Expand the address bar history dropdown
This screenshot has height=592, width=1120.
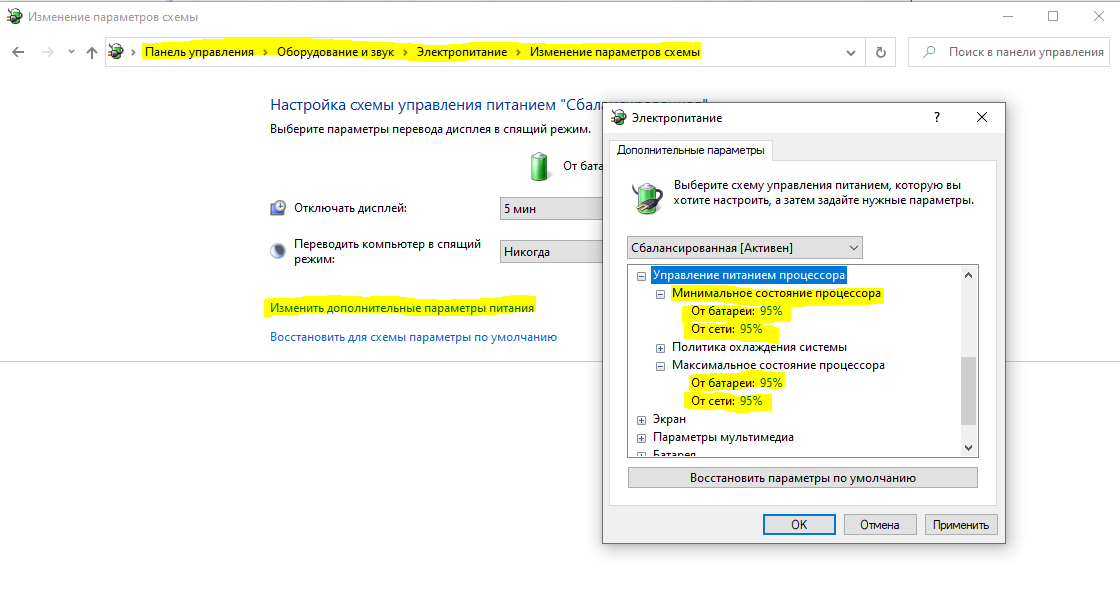(850, 53)
